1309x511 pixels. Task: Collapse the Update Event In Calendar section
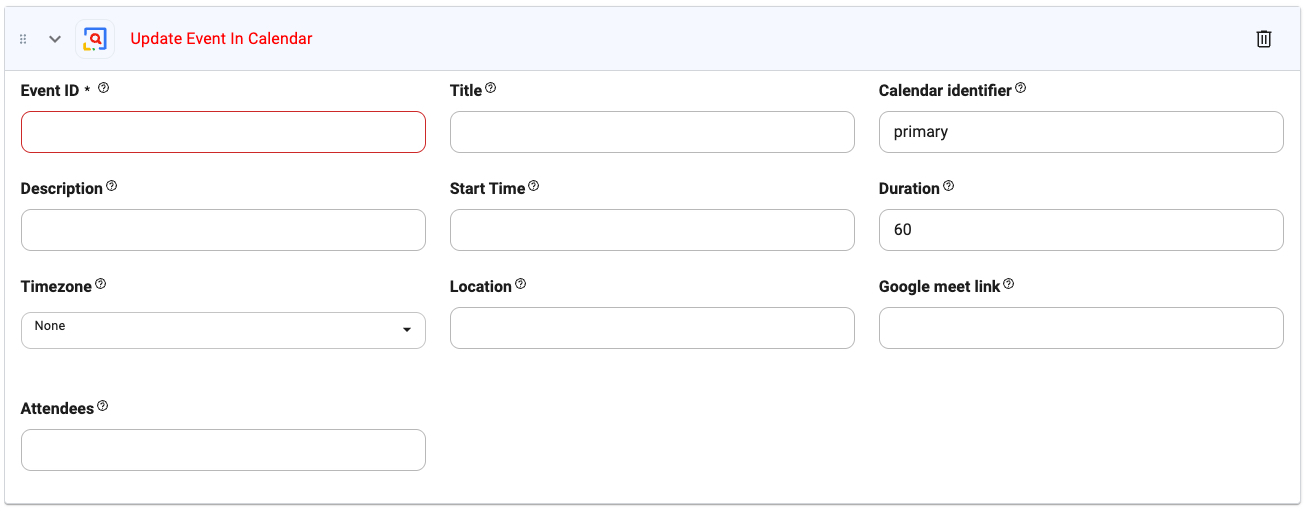pos(55,39)
